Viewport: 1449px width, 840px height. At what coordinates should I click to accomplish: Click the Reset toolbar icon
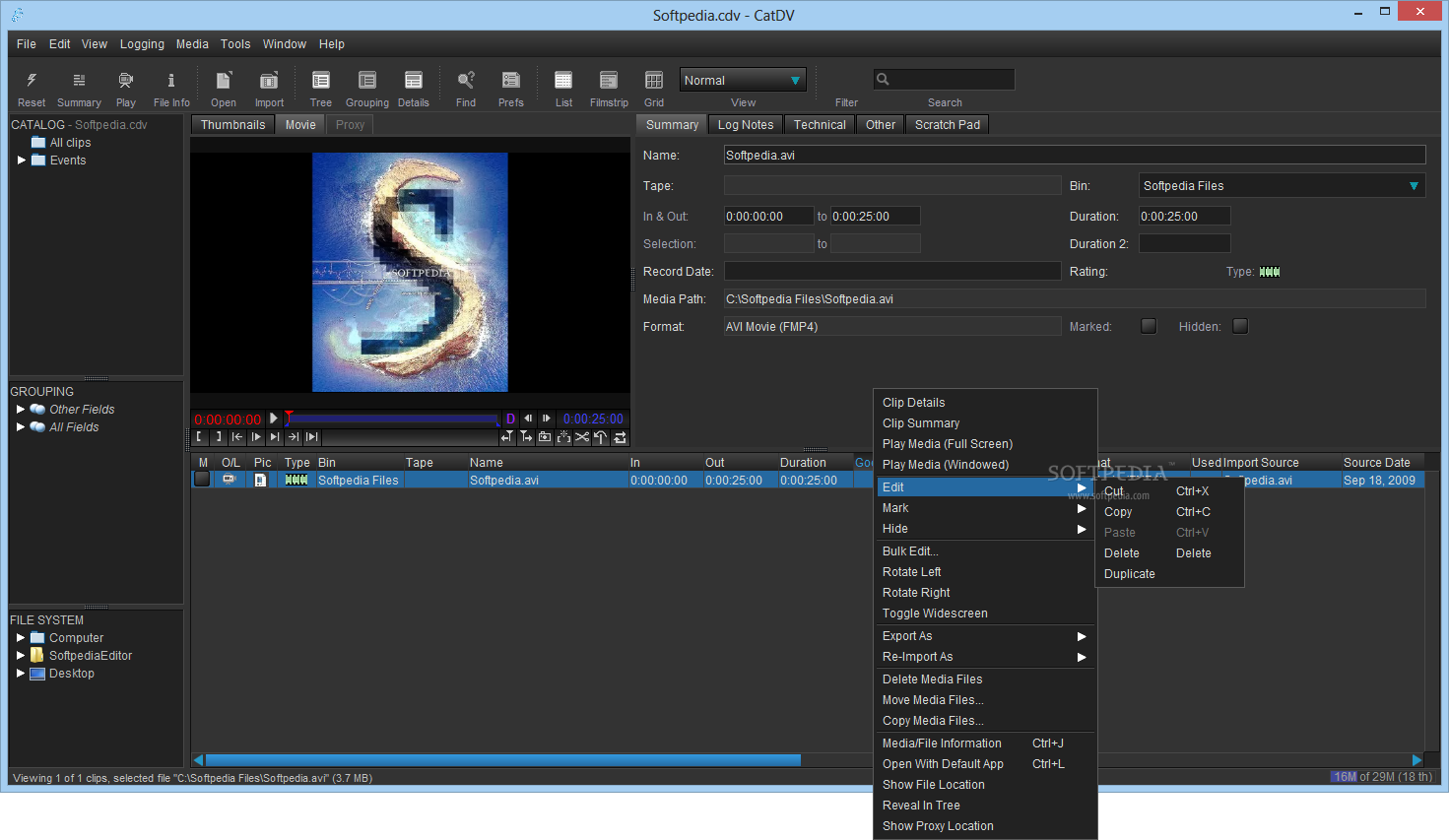tap(32, 80)
